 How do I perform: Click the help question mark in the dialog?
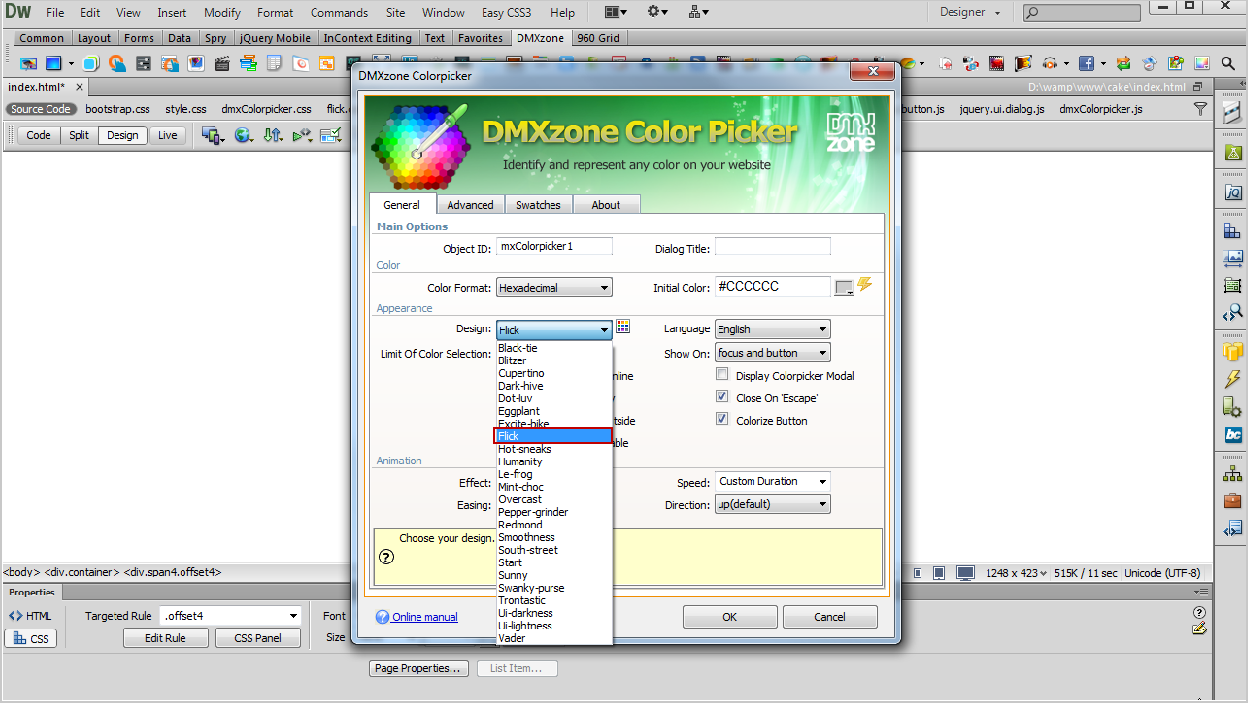click(387, 557)
